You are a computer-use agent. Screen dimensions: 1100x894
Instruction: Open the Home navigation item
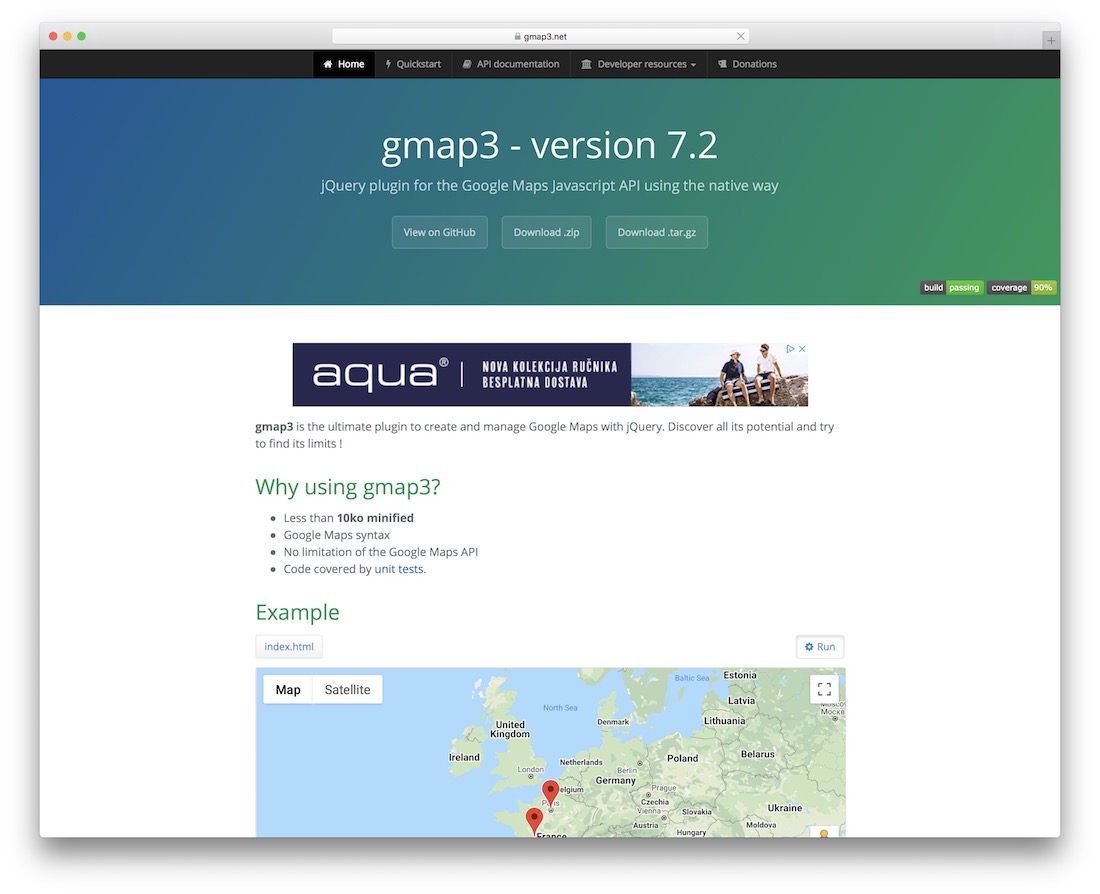[x=344, y=64]
